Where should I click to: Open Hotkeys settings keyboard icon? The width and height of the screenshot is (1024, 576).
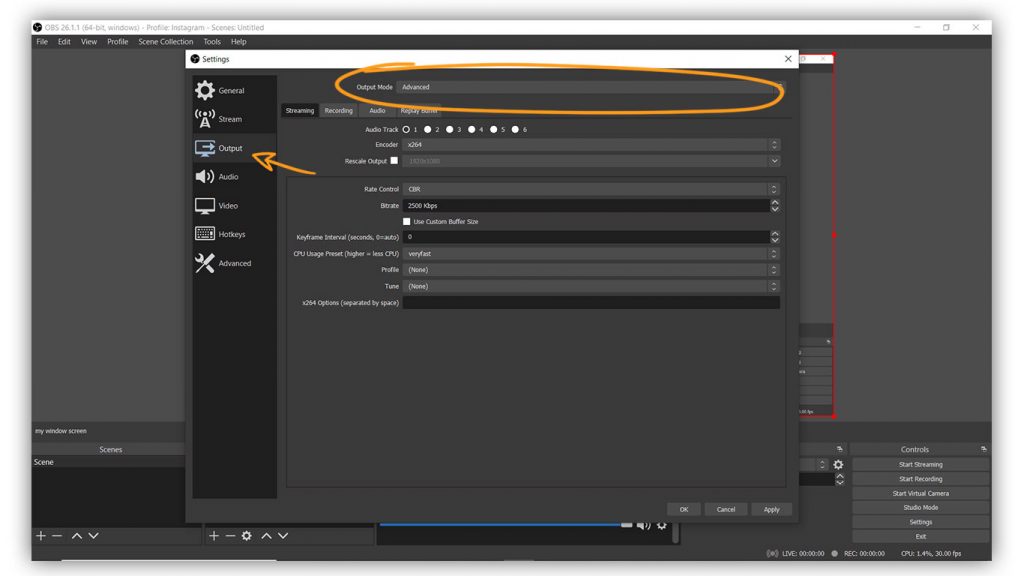(x=204, y=234)
